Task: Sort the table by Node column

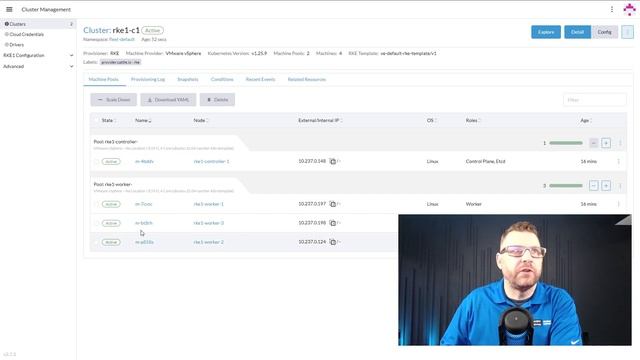Action: coord(200,120)
